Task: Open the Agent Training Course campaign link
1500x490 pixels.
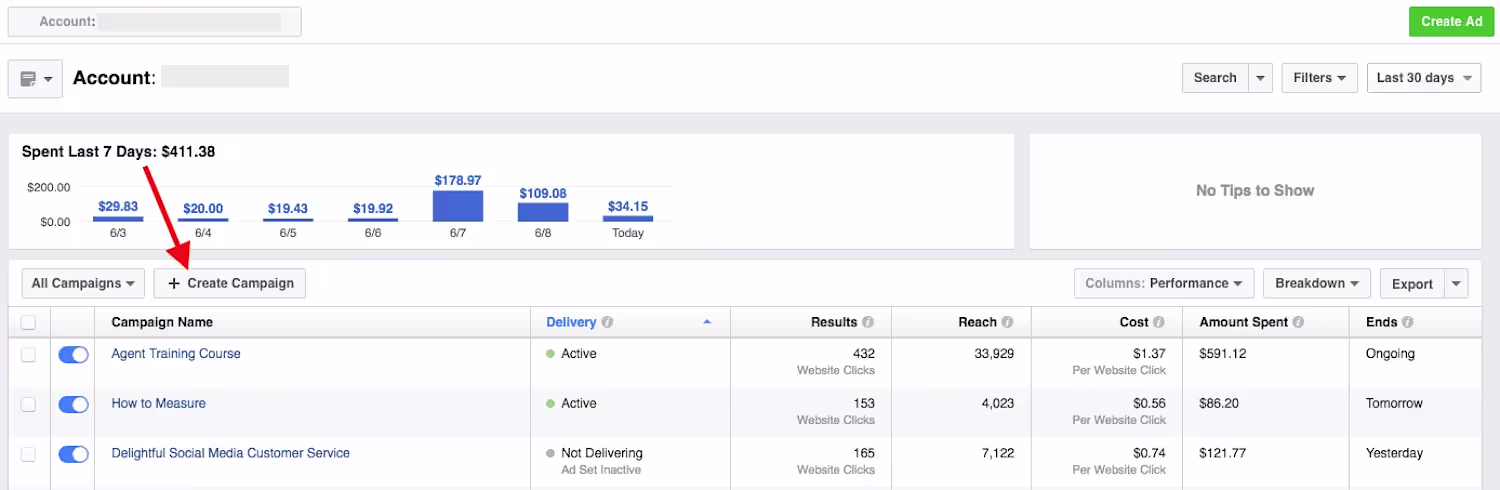Action: 176,353
